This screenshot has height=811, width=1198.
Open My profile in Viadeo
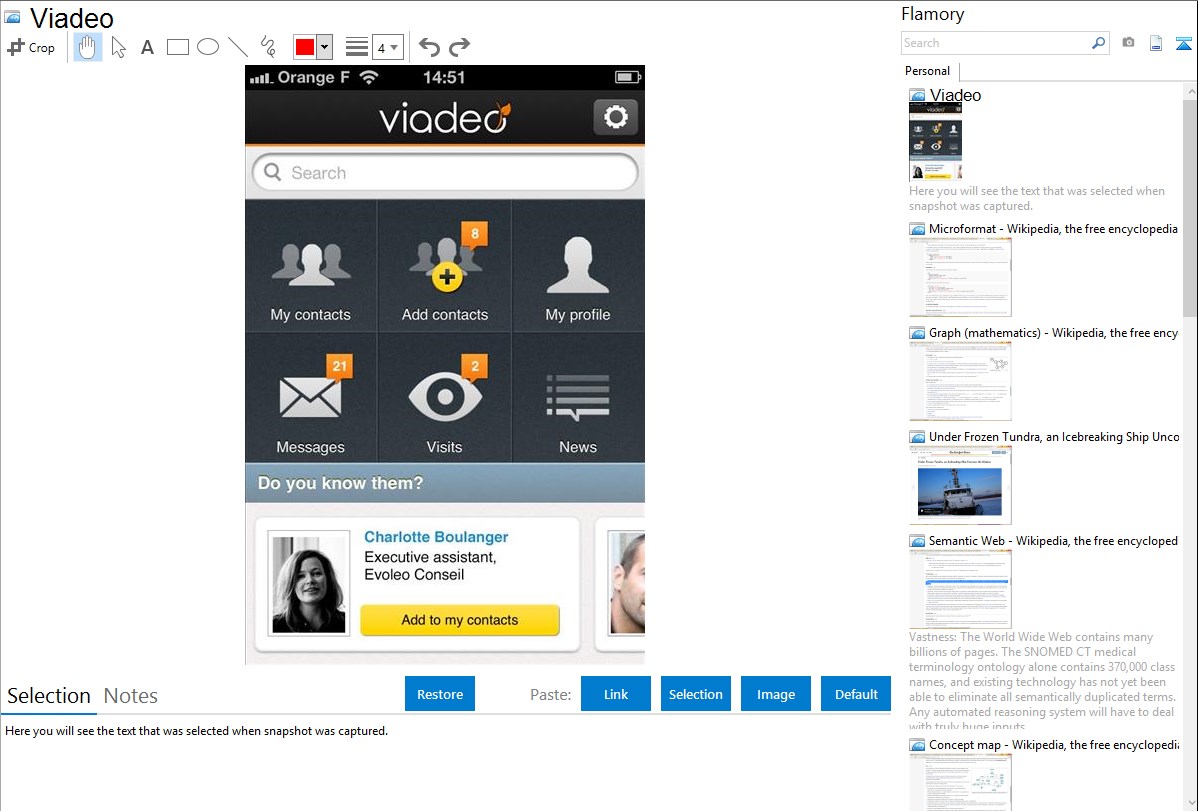coord(578,267)
